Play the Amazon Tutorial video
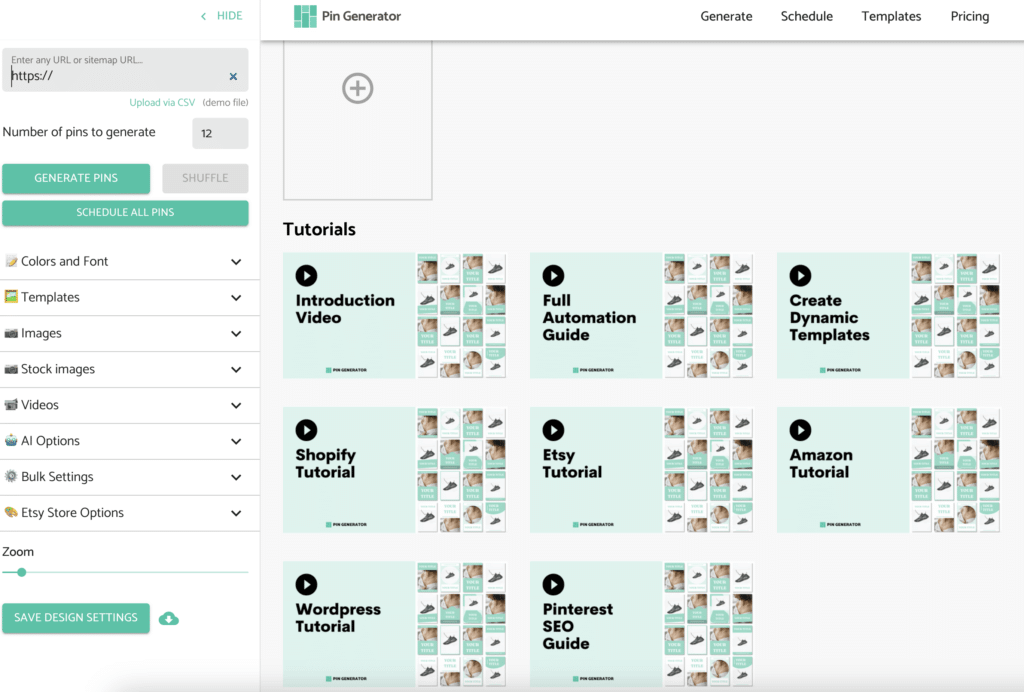 click(800, 430)
